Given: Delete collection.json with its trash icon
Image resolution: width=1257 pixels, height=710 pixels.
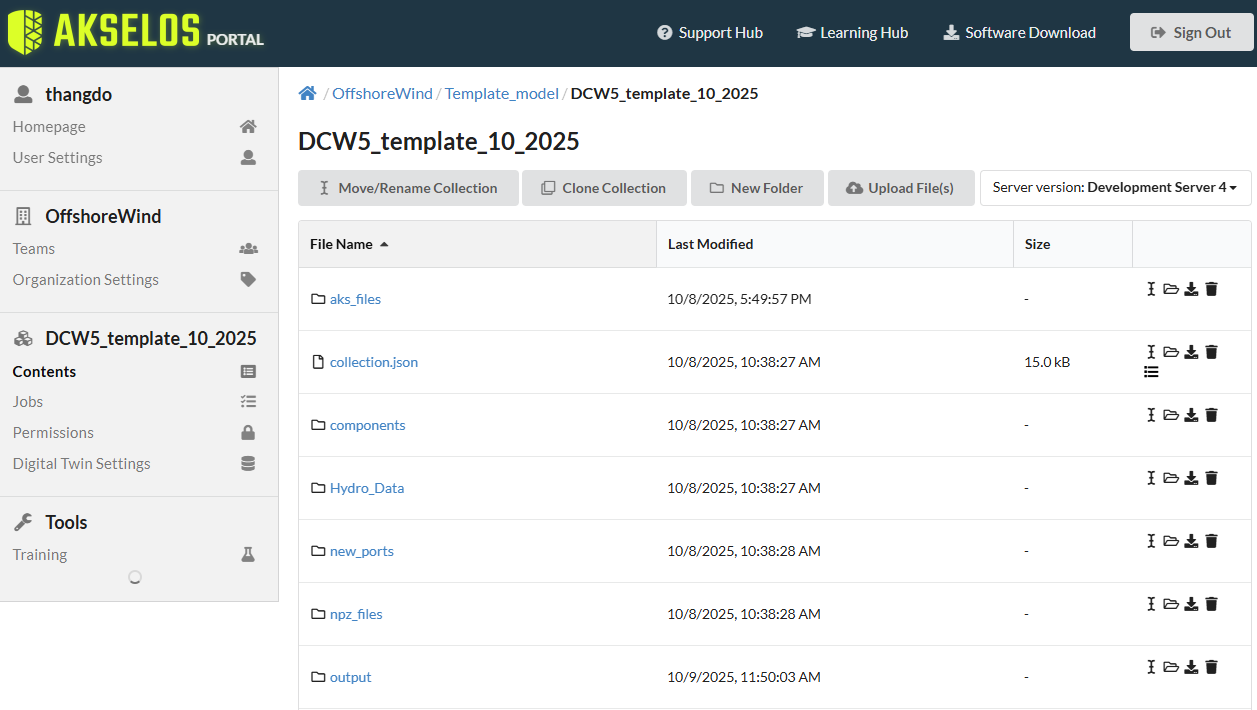Looking at the screenshot, I should point(1211,352).
